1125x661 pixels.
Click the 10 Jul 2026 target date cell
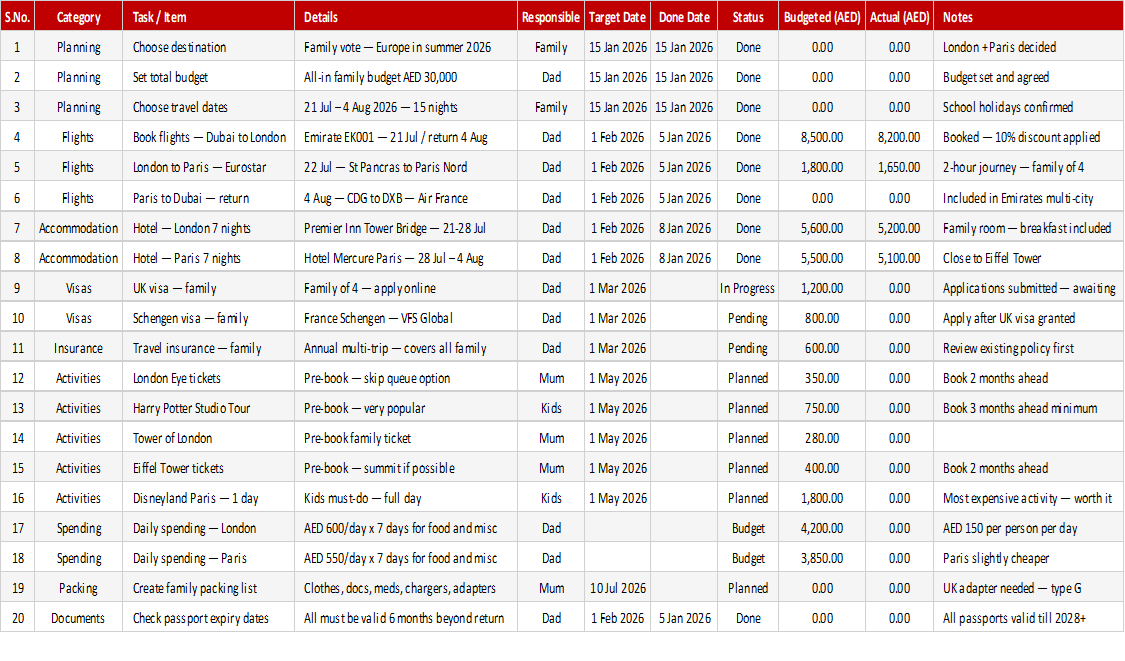pyautogui.click(x=617, y=588)
